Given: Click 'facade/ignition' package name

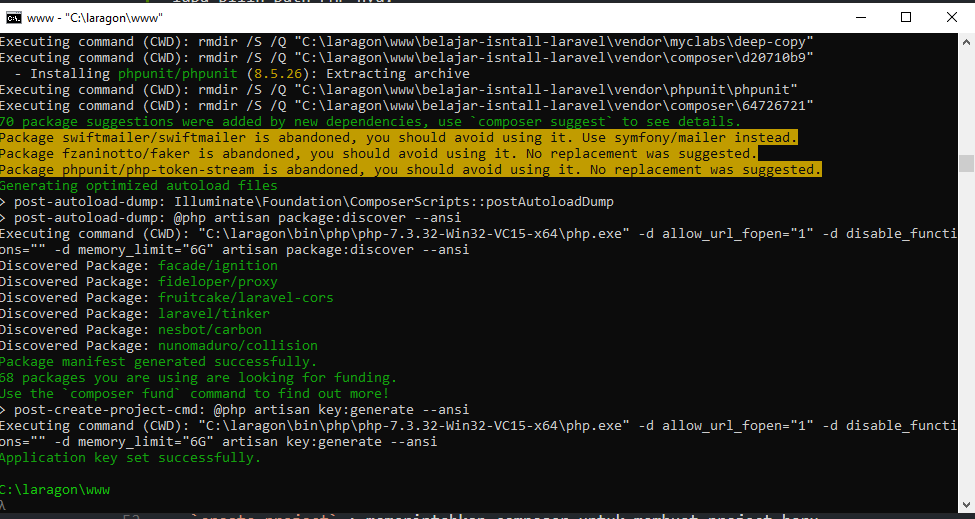Looking at the screenshot, I should click(x=218, y=265).
